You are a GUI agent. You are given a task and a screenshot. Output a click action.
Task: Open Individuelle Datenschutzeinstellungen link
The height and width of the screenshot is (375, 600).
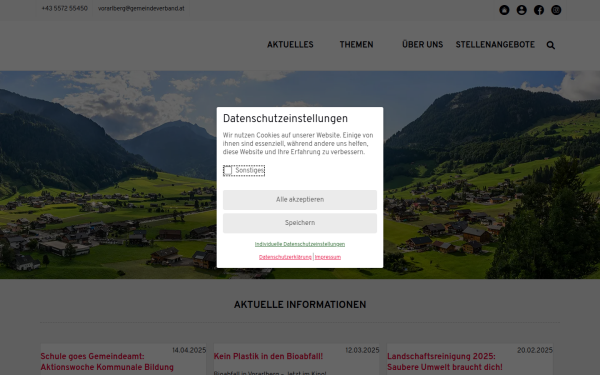(300, 244)
